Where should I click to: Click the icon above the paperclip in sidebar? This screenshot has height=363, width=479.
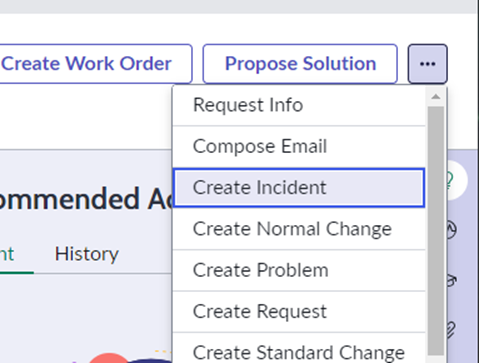pyautogui.click(x=451, y=280)
